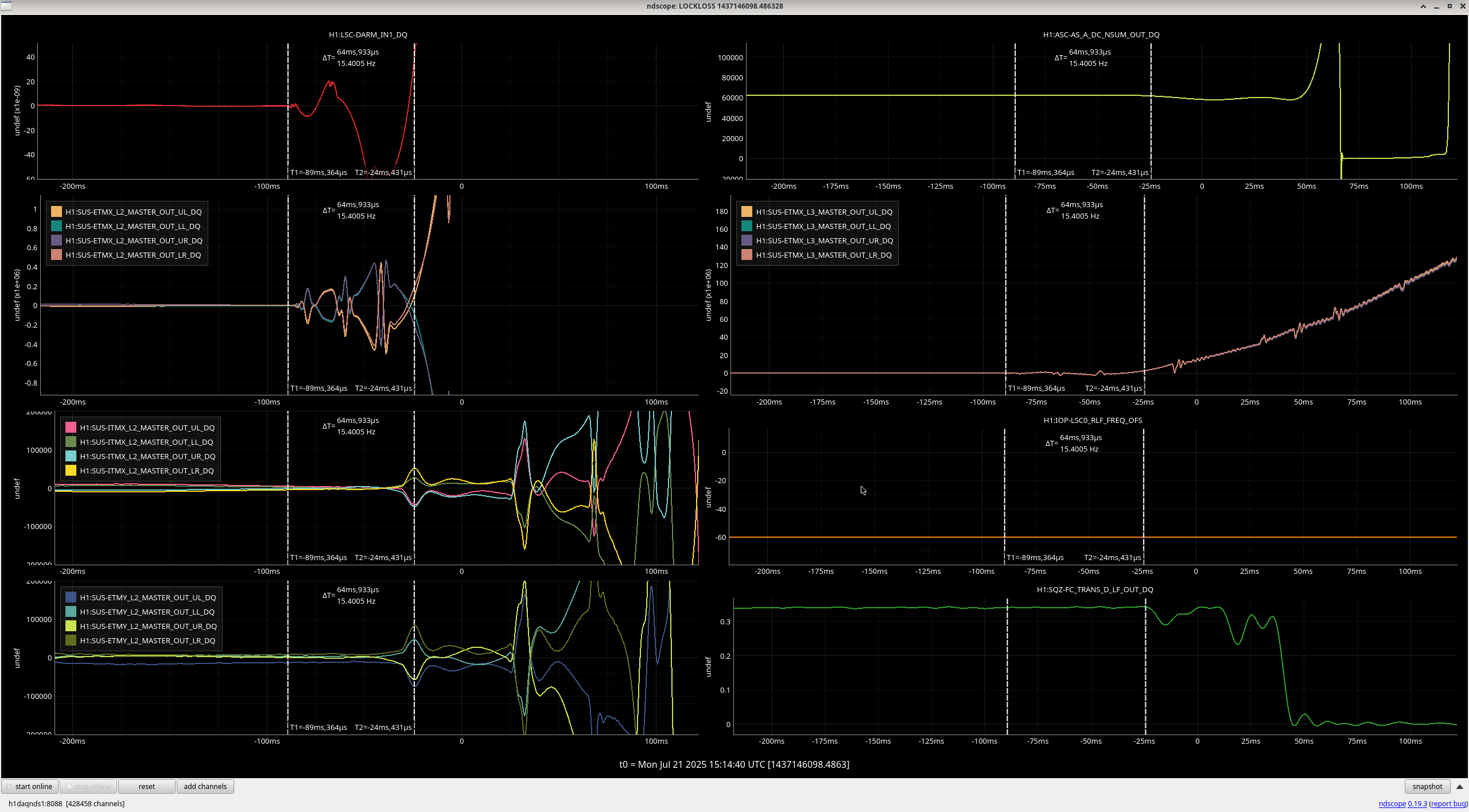The height and width of the screenshot is (812, 1469).
Task: Open the window menu icon at top-left
Action: coord(6,6)
